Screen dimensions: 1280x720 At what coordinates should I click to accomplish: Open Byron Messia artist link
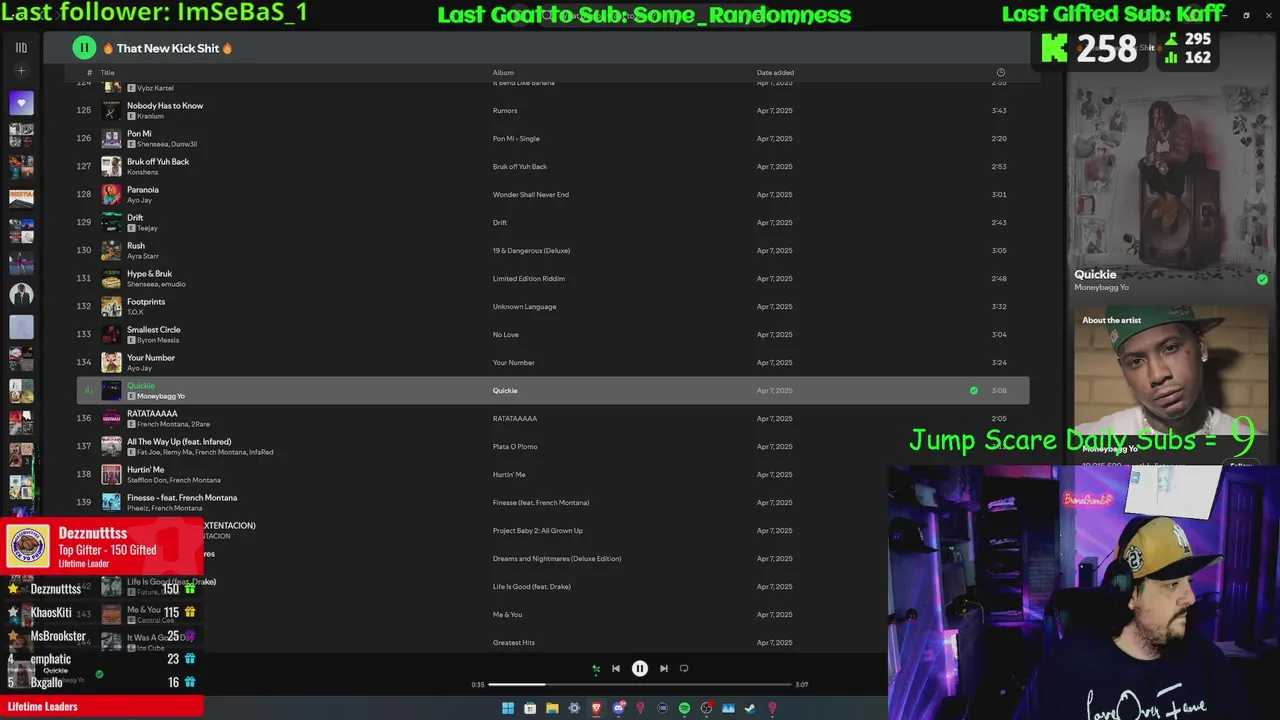click(158, 340)
